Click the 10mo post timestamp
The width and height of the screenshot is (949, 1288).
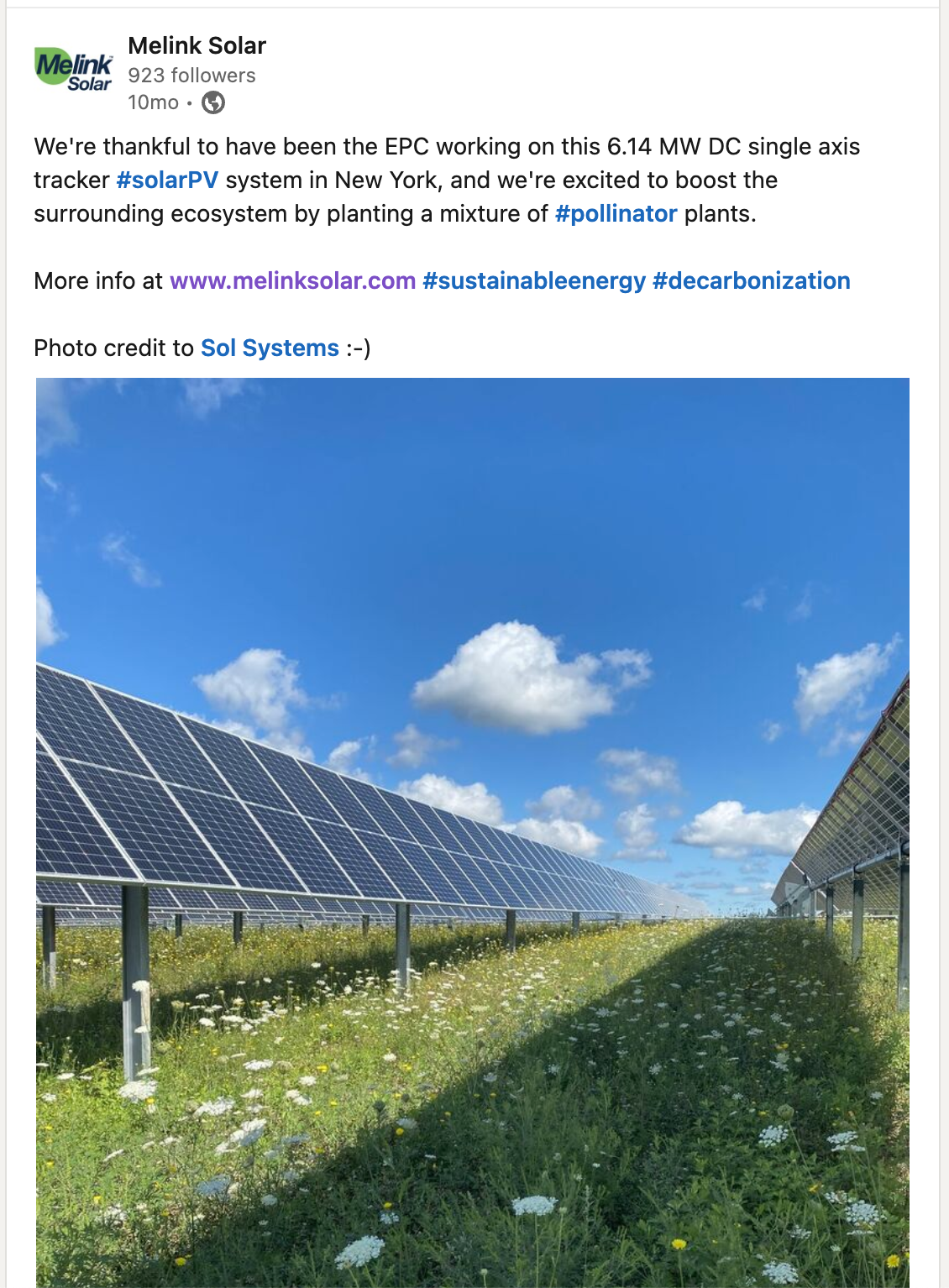point(153,102)
